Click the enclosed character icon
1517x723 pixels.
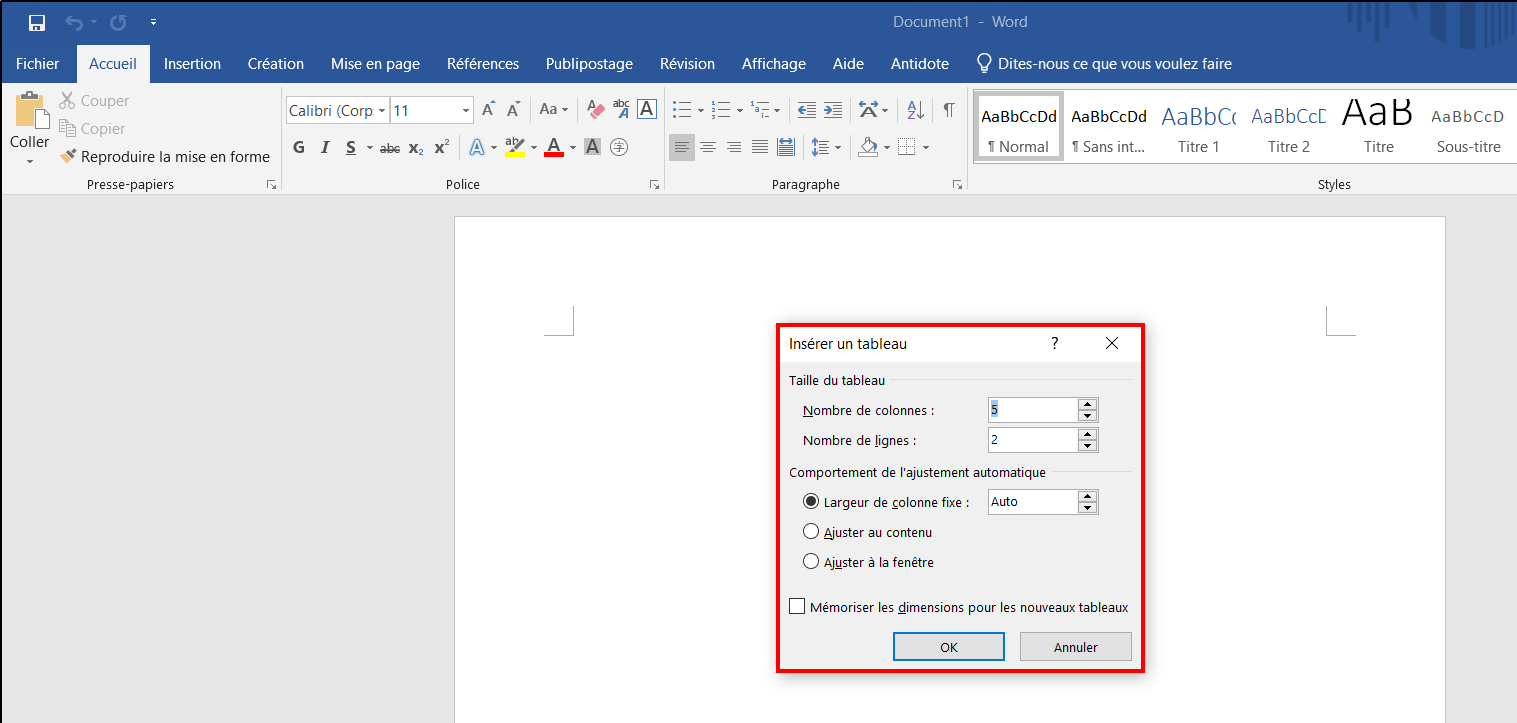[619, 148]
